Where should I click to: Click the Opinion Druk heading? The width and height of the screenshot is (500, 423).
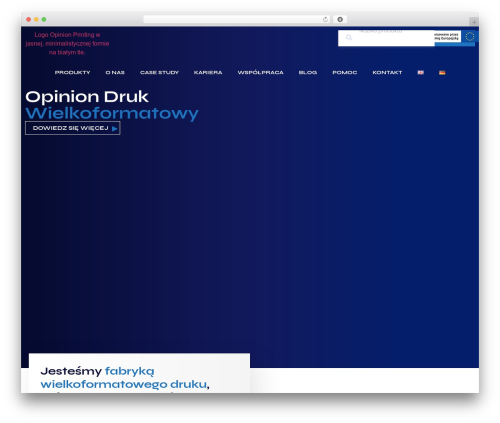(x=87, y=97)
